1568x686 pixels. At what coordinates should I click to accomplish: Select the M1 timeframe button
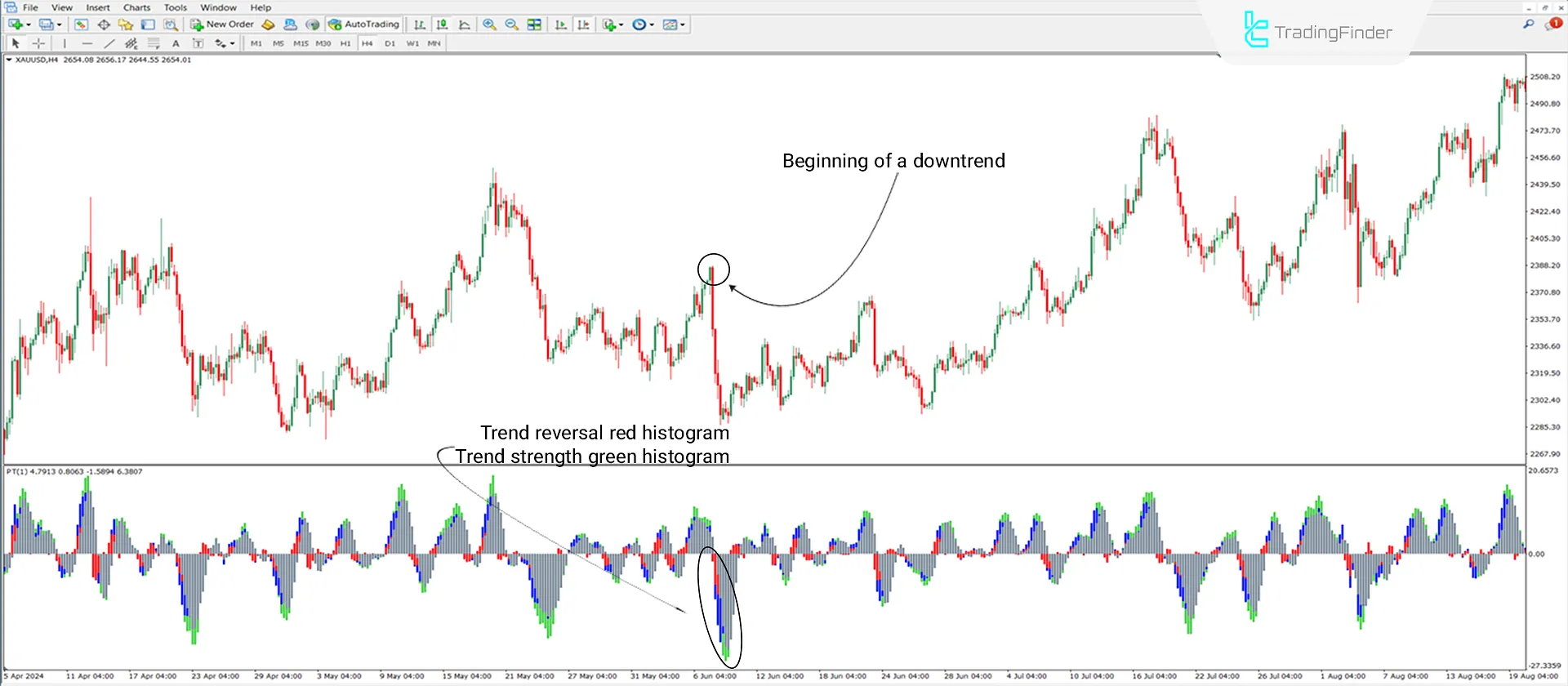(x=256, y=43)
